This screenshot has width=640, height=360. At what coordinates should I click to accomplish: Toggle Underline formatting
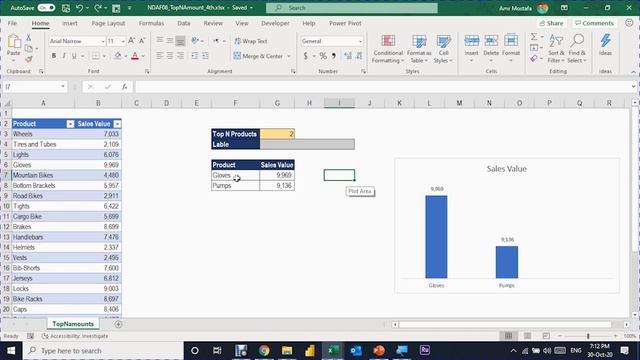(x=74, y=56)
